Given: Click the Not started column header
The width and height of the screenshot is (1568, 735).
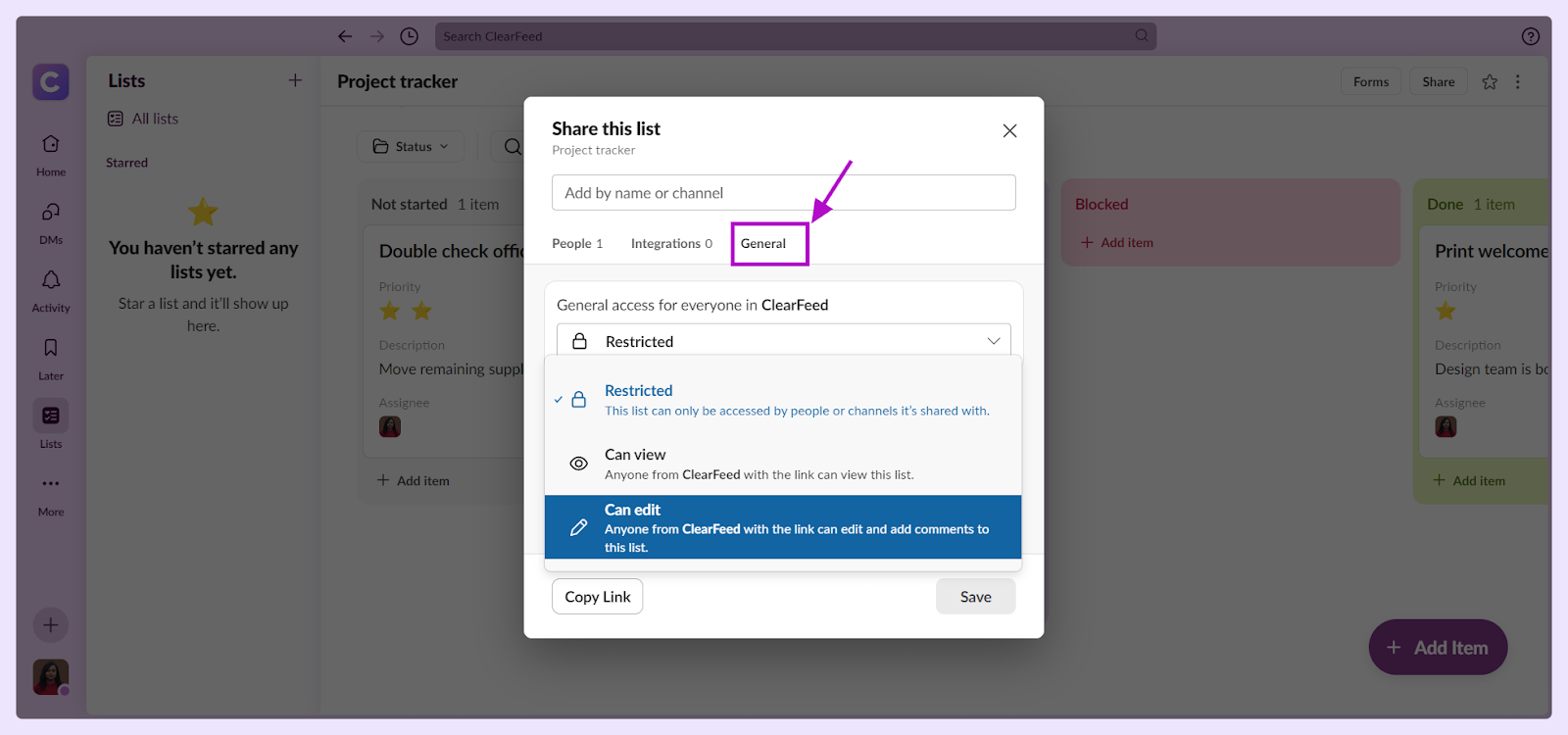Looking at the screenshot, I should click(x=409, y=204).
